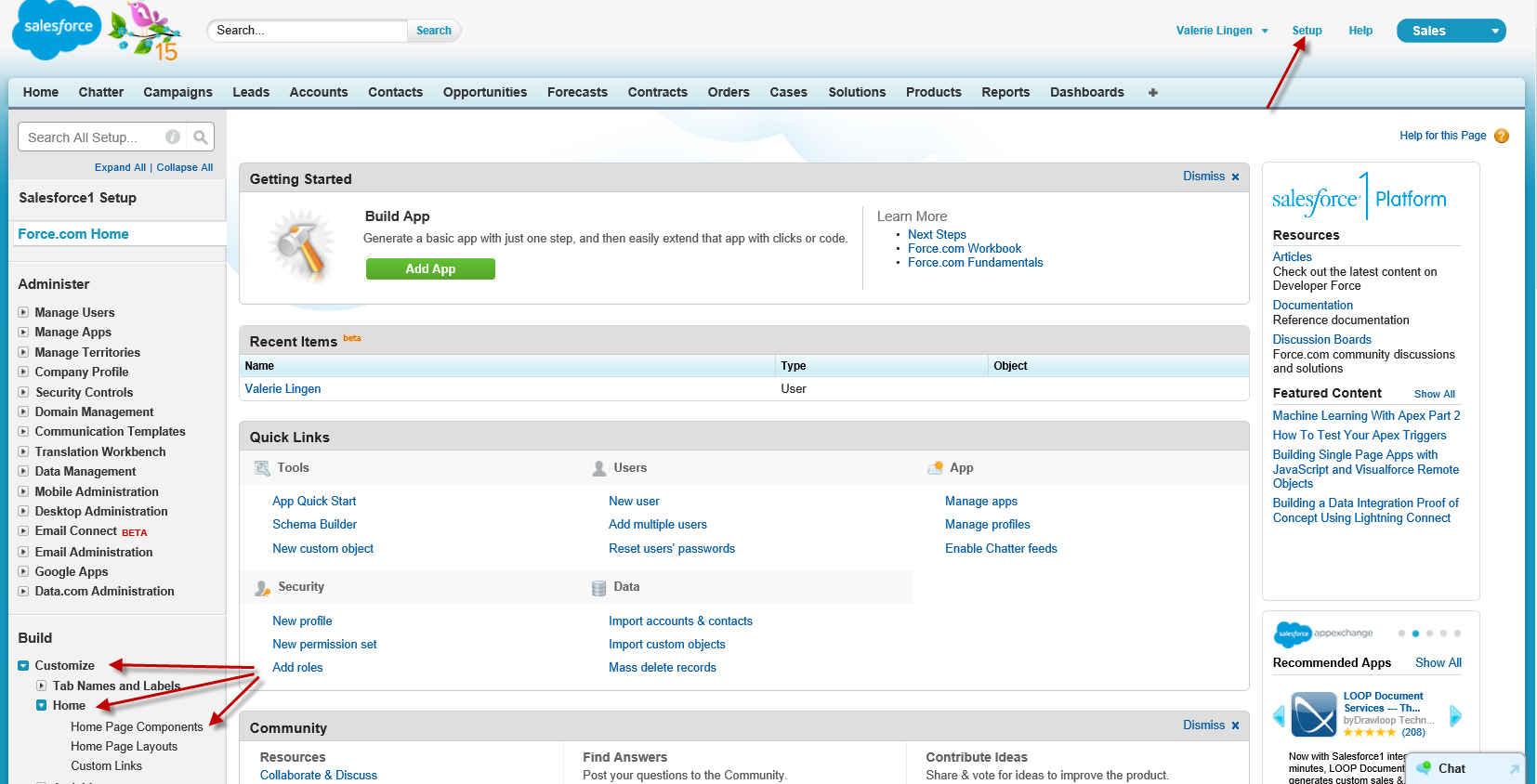Select the second carousel dot in AppExchange panel
The width and height of the screenshot is (1537, 784).
(1415, 634)
